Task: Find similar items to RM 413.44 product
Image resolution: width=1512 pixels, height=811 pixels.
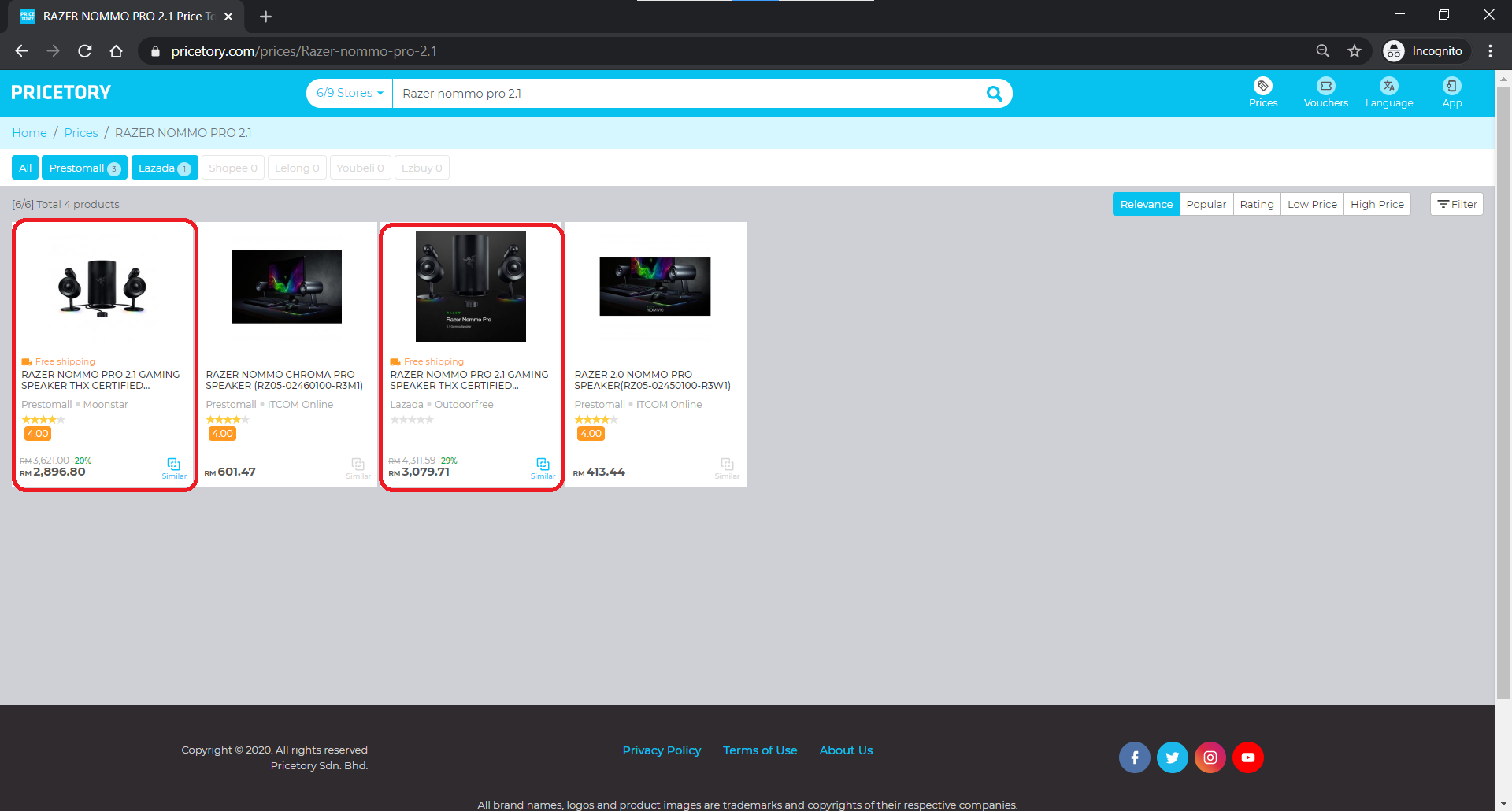Action: (727, 468)
